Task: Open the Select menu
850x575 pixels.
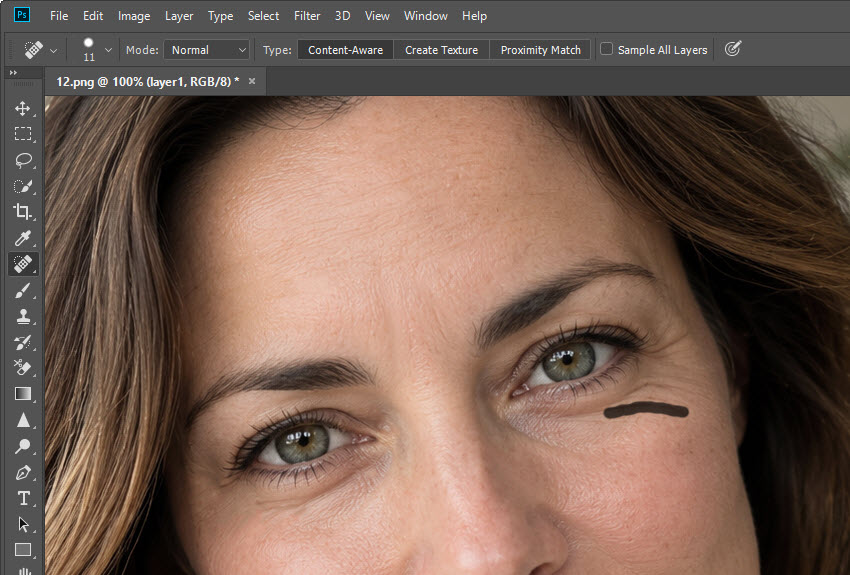Action: [263, 16]
